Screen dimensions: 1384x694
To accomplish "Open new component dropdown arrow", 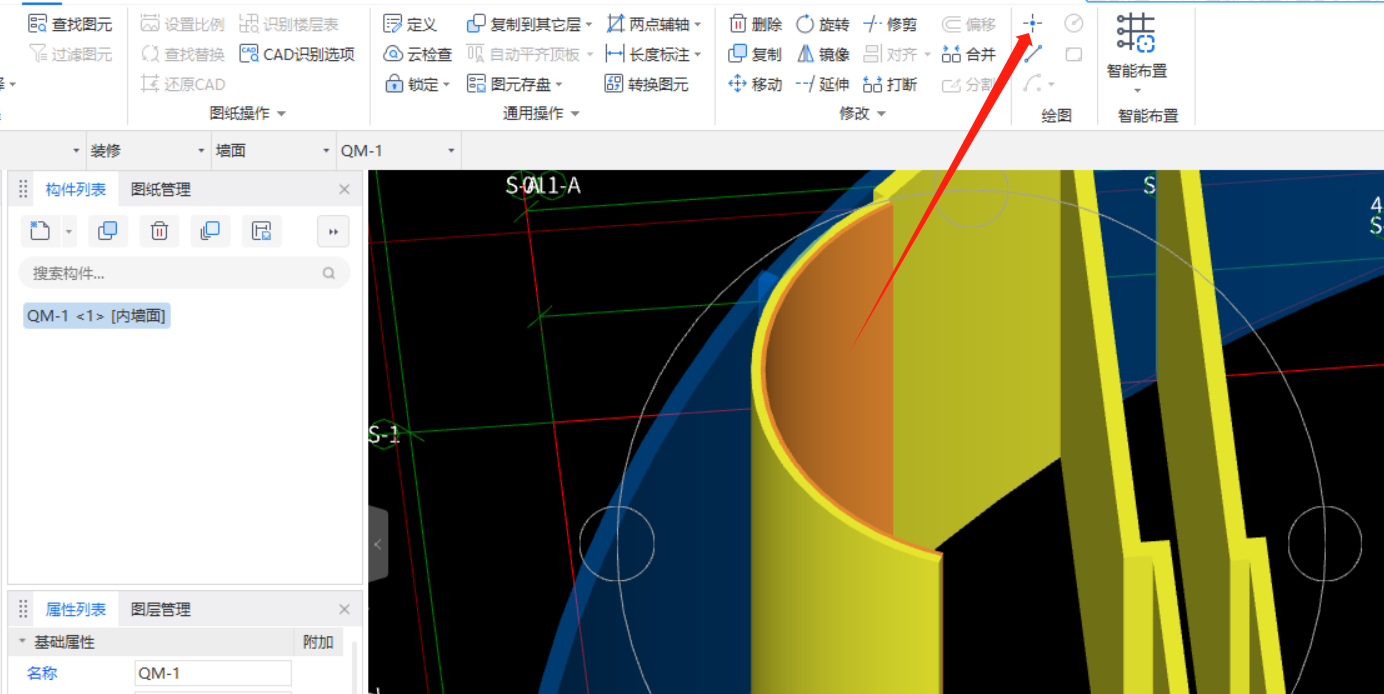I will [68, 232].
